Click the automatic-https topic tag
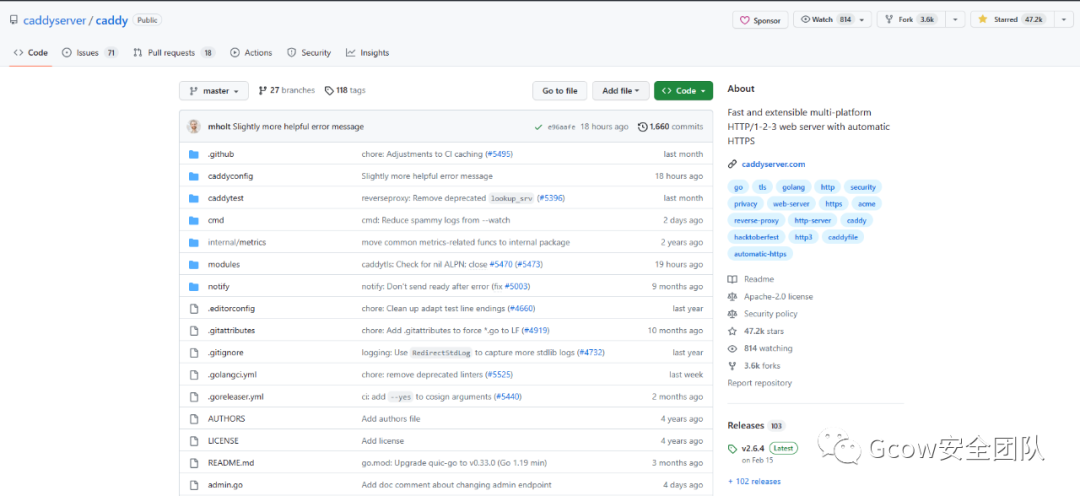 (760, 254)
